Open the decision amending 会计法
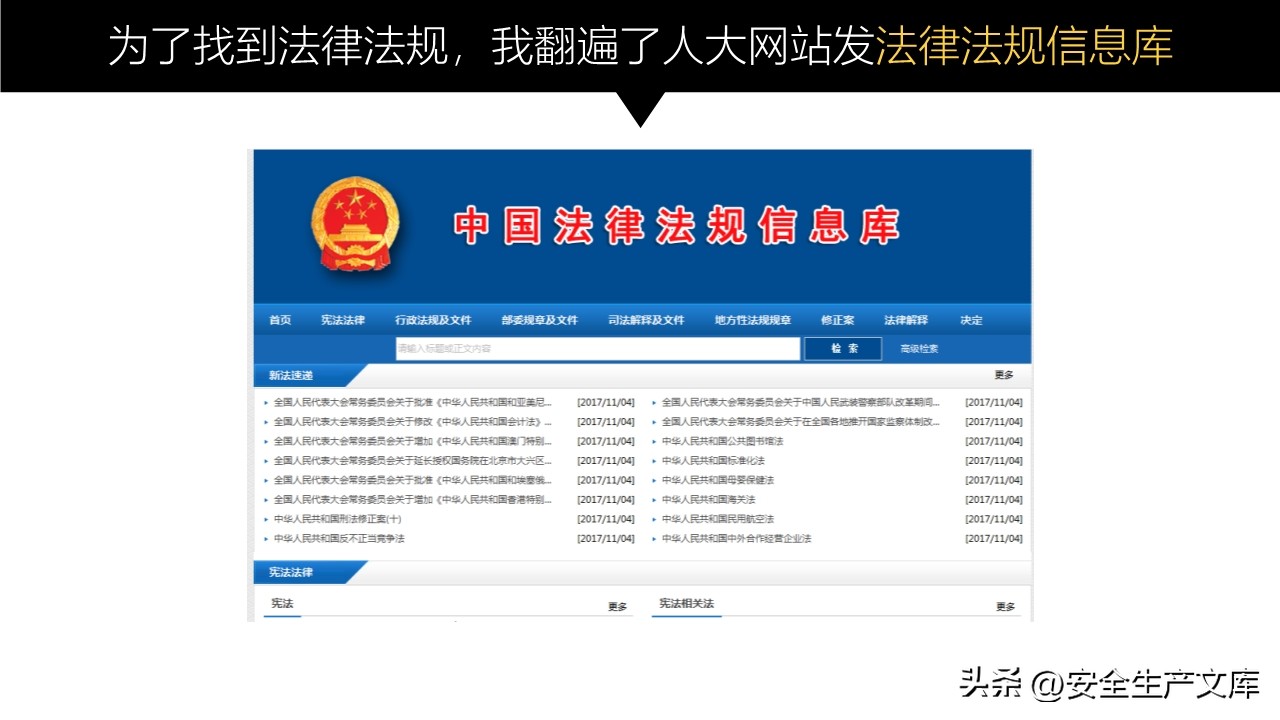This screenshot has height=720, width=1280. tap(412, 422)
